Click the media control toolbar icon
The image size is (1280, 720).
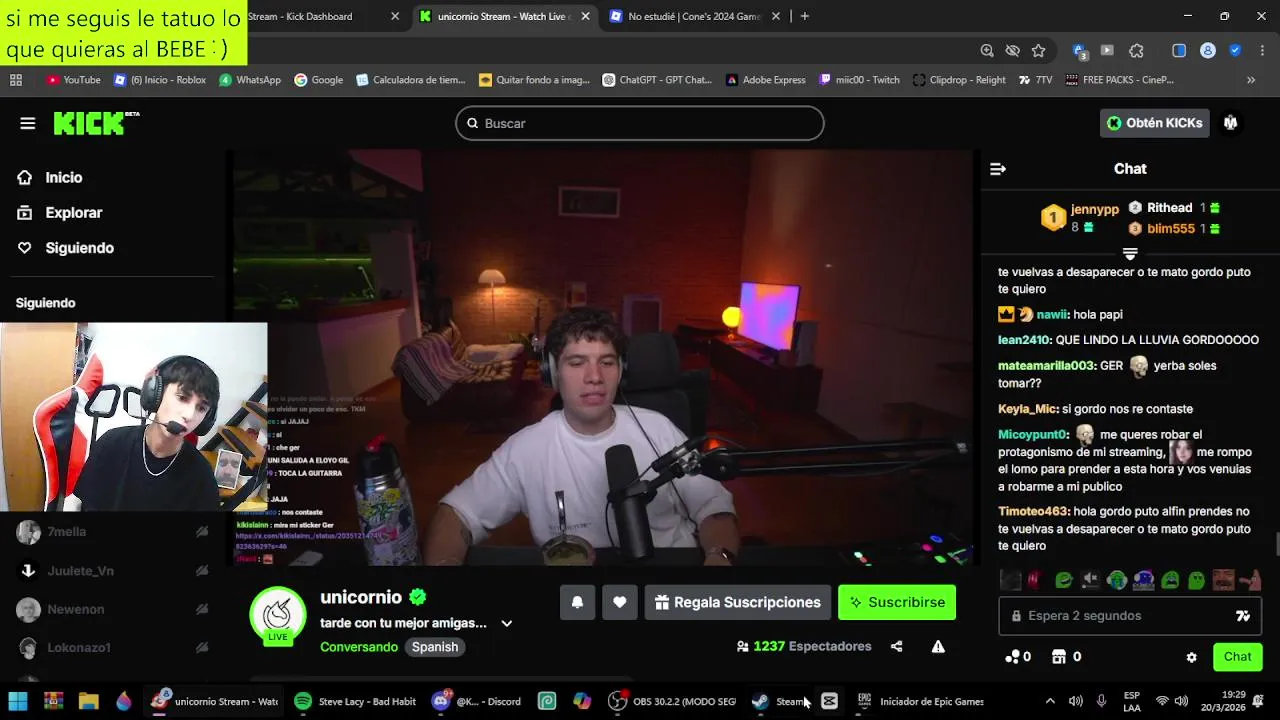click(x=1107, y=51)
